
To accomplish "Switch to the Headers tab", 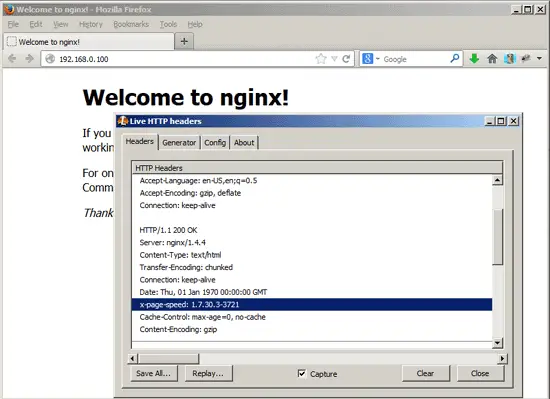I will tap(140, 142).
